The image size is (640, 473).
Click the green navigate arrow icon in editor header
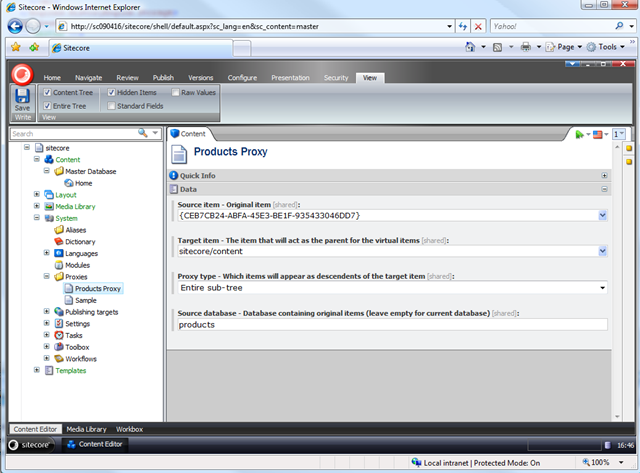(x=579, y=134)
